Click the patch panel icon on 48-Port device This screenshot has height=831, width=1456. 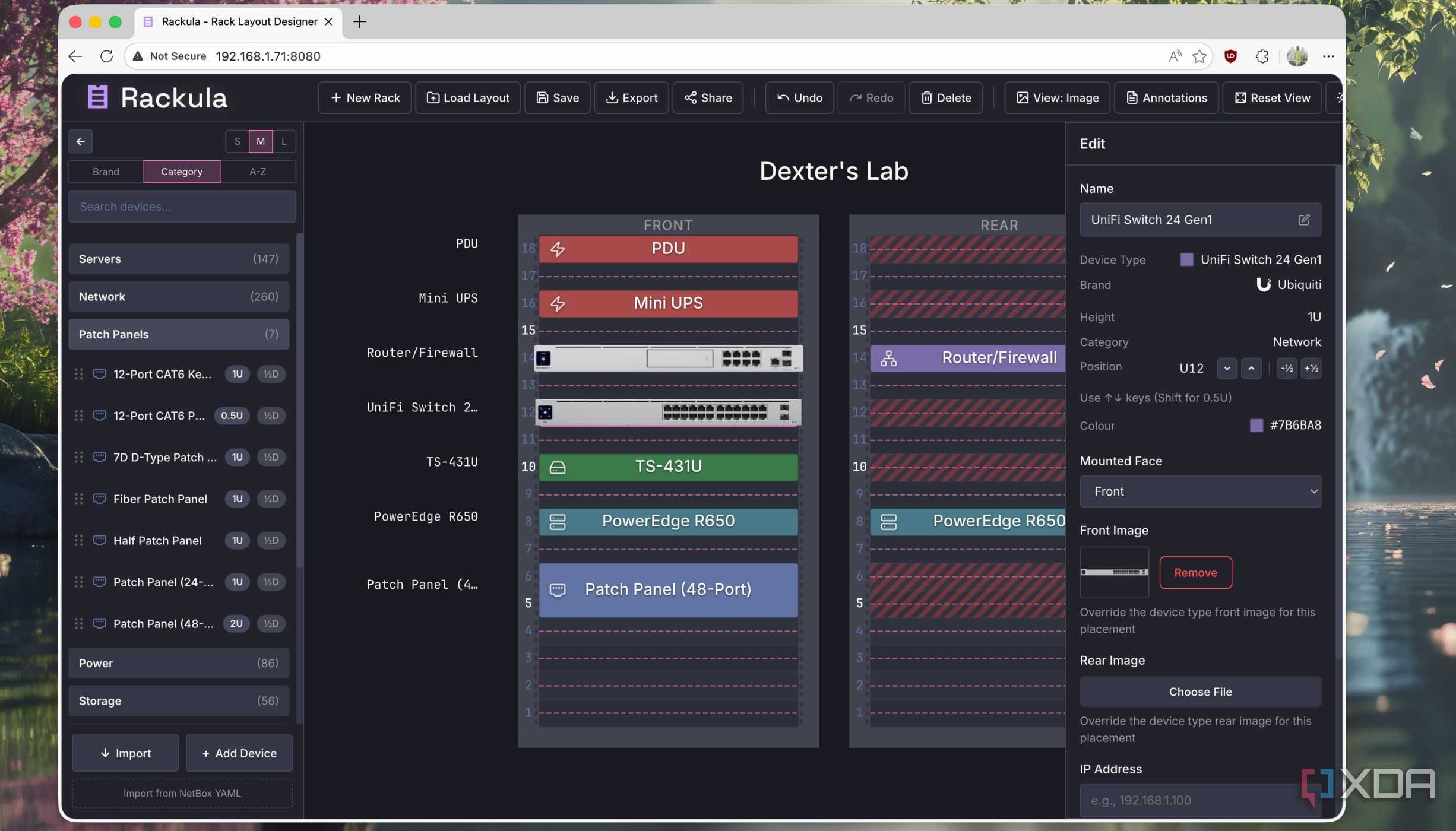(557, 590)
